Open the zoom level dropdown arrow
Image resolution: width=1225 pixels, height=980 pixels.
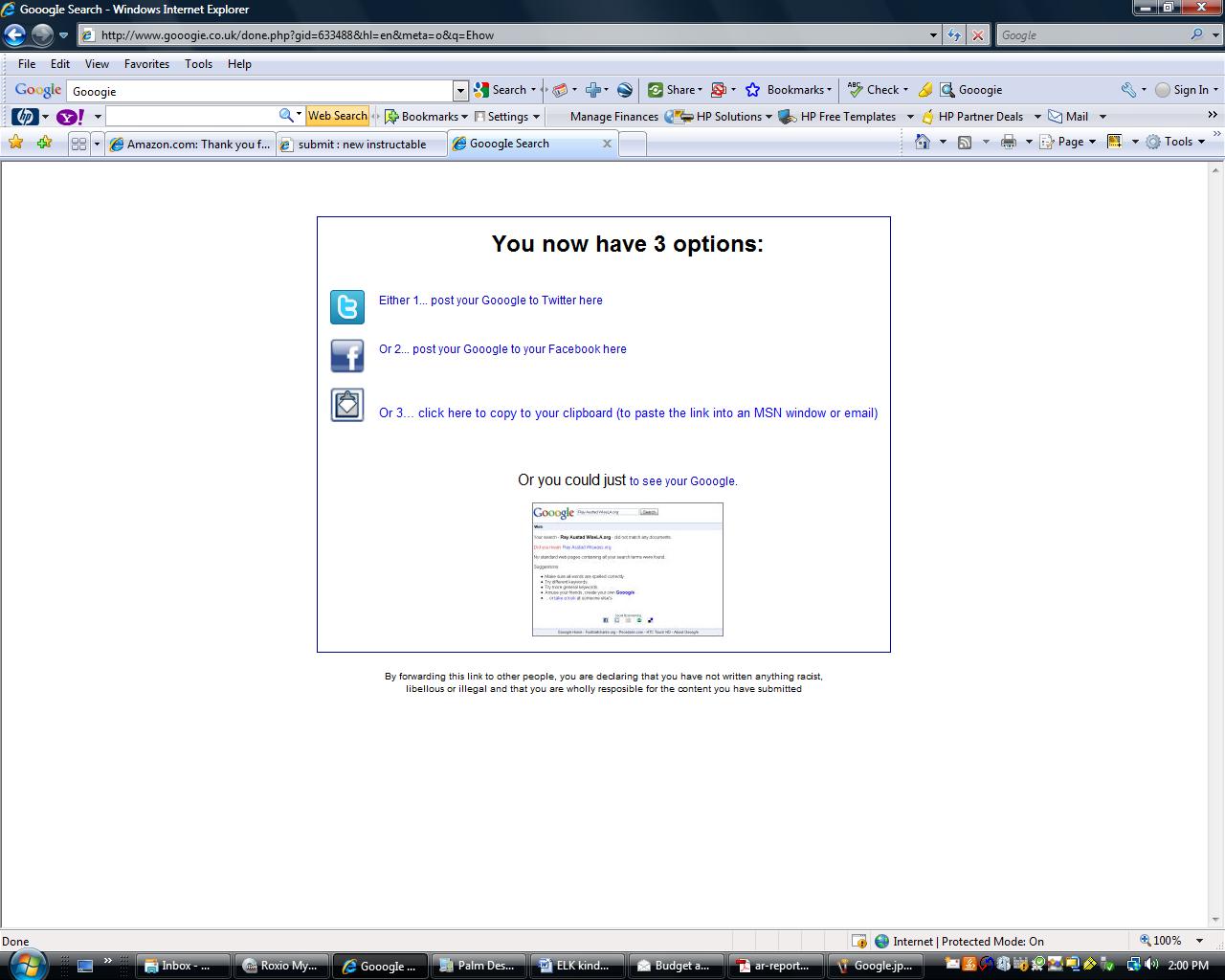point(1200,941)
